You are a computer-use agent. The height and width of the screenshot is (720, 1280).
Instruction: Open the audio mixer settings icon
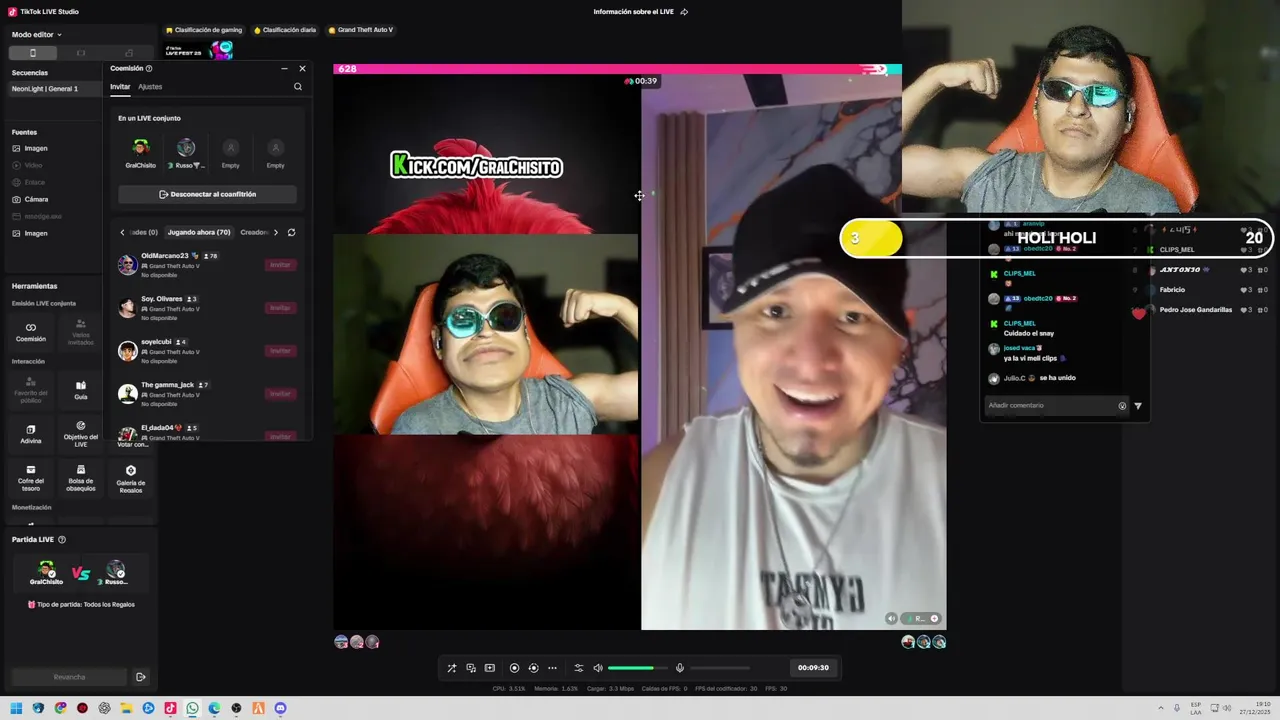578,668
